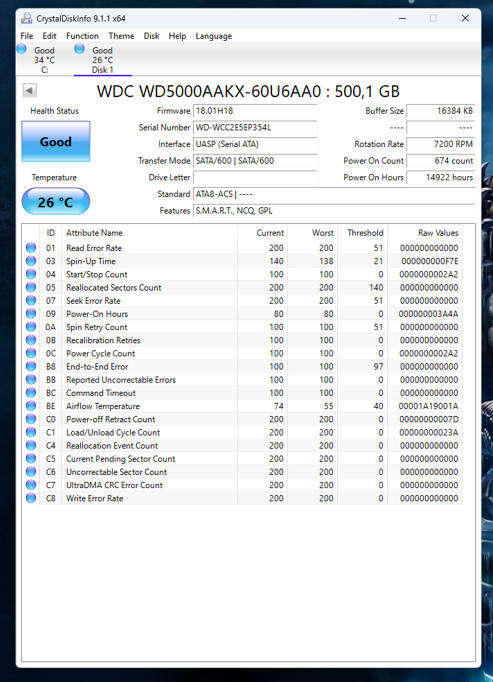Click the empty Drive Letter field
The height and width of the screenshot is (682, 493).
[255, 177]
